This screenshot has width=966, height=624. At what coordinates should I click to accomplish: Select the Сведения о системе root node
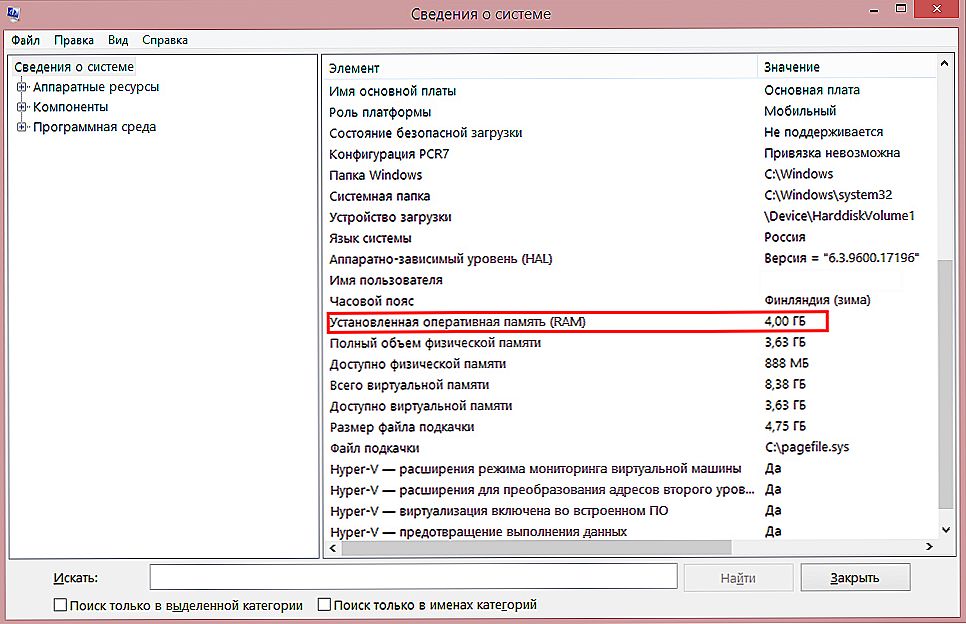pos(74,67)
